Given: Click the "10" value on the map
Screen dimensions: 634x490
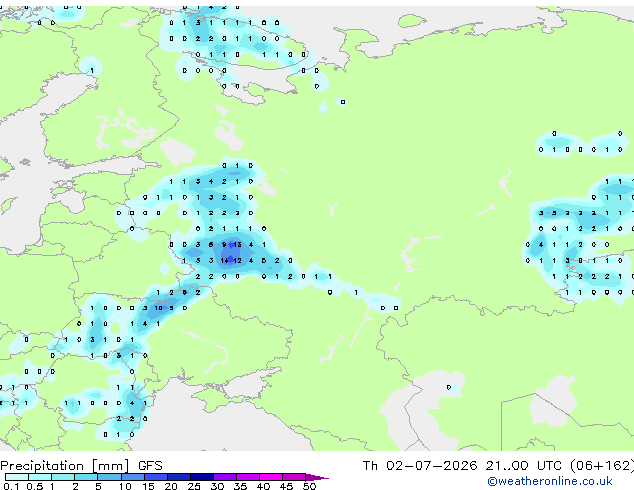Looking at the screenshot, I should pos(158,308).
